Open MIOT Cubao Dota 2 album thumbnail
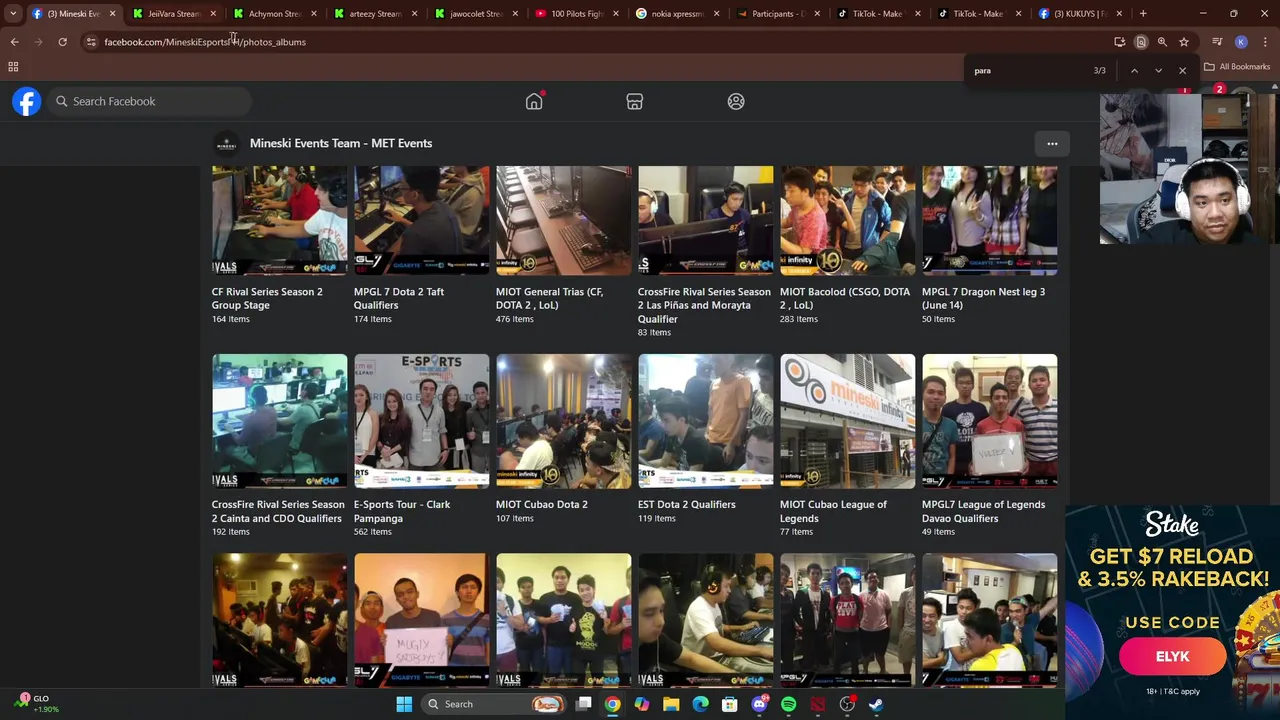This screenshot has width=1280, height=720. pos(563,421)
